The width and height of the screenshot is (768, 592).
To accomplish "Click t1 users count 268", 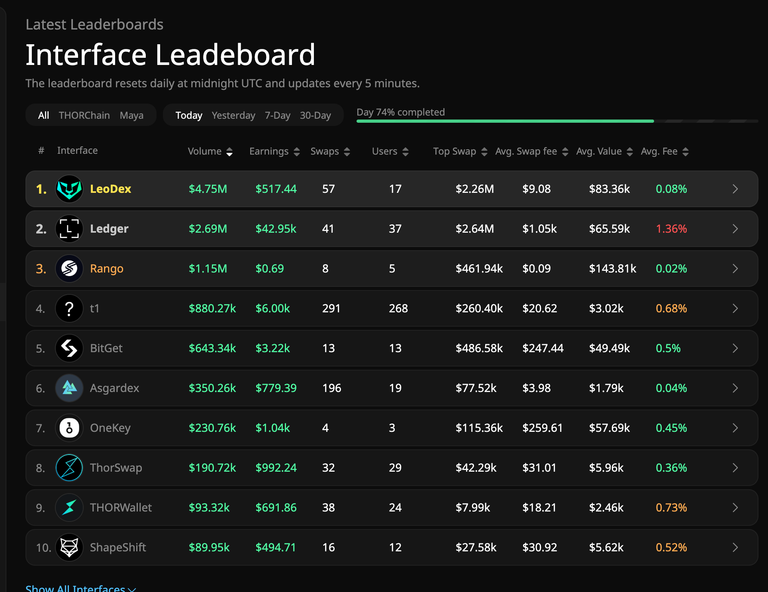I will (398, 308).
